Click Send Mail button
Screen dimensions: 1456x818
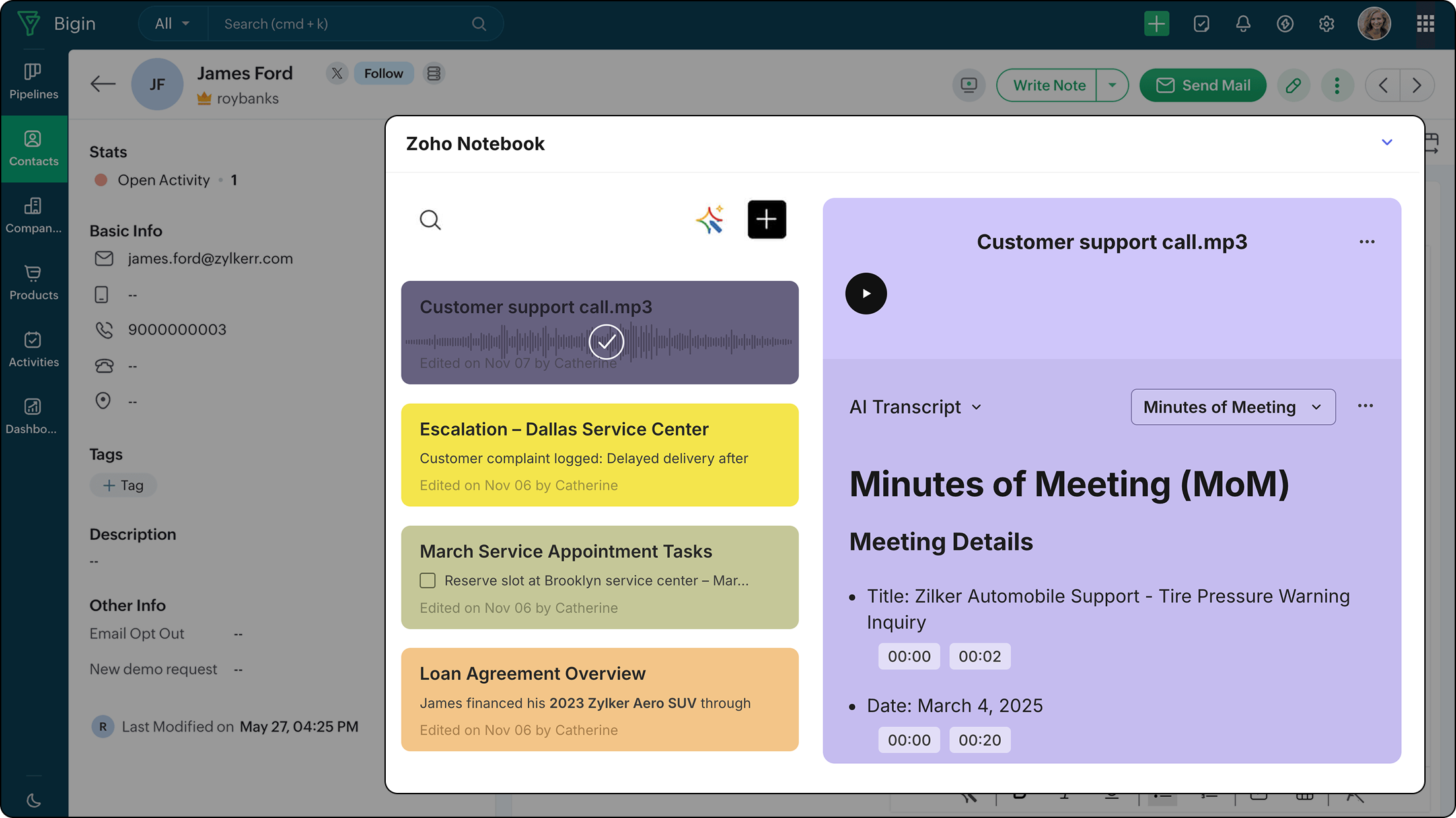pos(1203,85)
